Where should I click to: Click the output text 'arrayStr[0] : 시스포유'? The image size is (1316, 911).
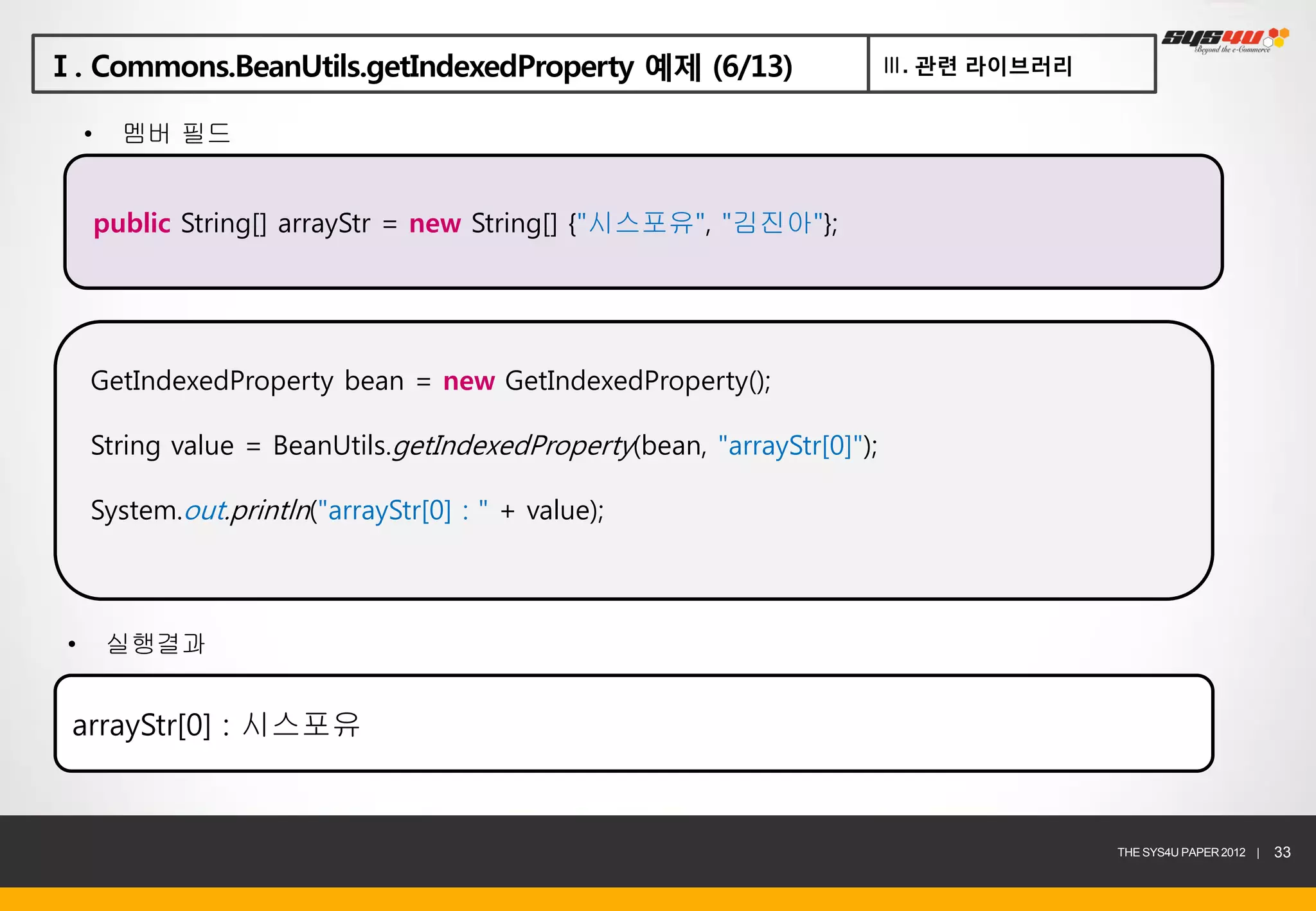coord(216,725)
